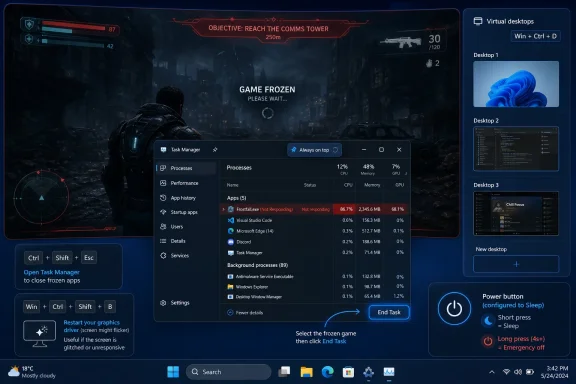This screenshot has width=576, height=384.
Task: Check the battery icon in system tray
Action: 530,372
